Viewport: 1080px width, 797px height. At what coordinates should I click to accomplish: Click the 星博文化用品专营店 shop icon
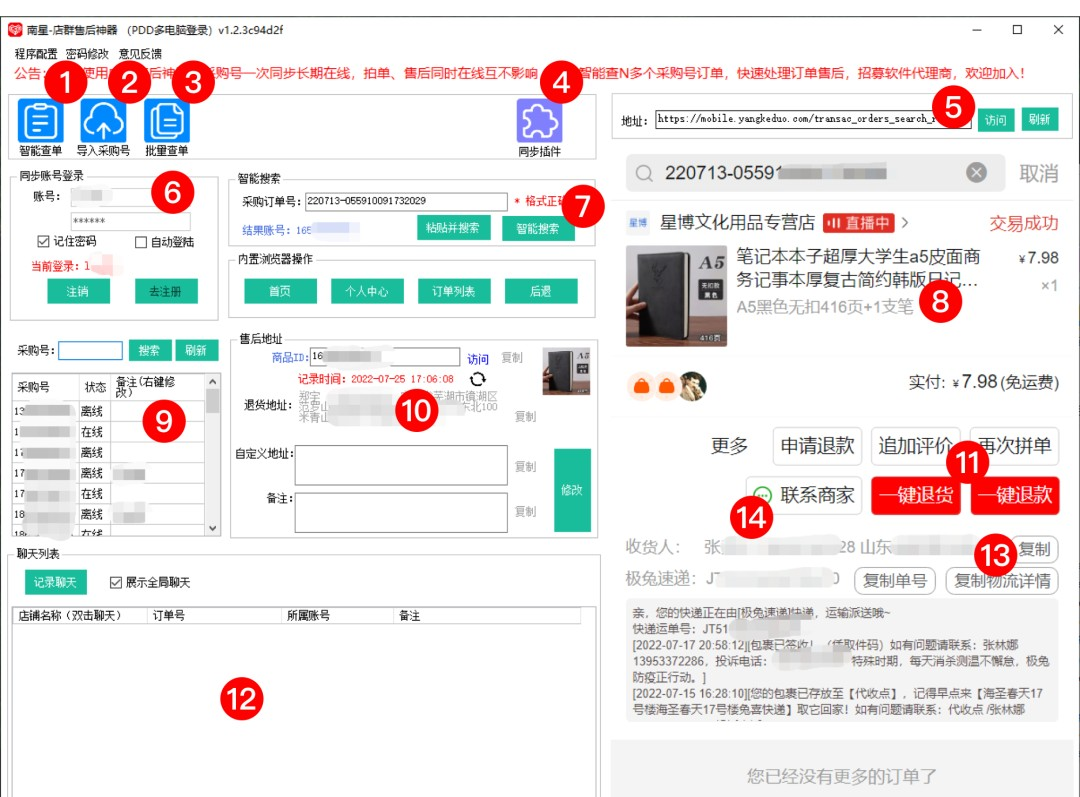(x=638, y=223)
